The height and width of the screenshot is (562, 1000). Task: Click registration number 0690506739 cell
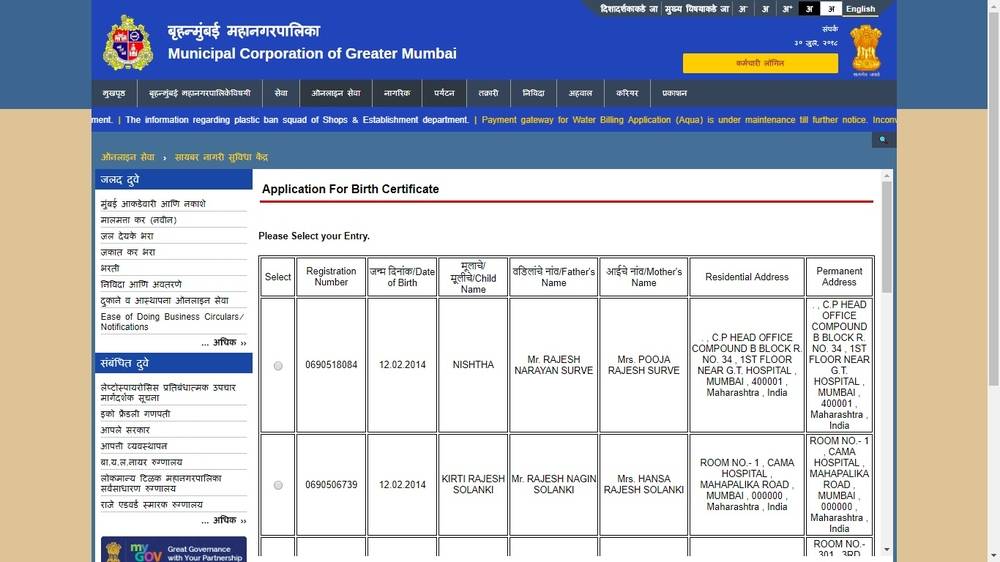coord(331,485)
